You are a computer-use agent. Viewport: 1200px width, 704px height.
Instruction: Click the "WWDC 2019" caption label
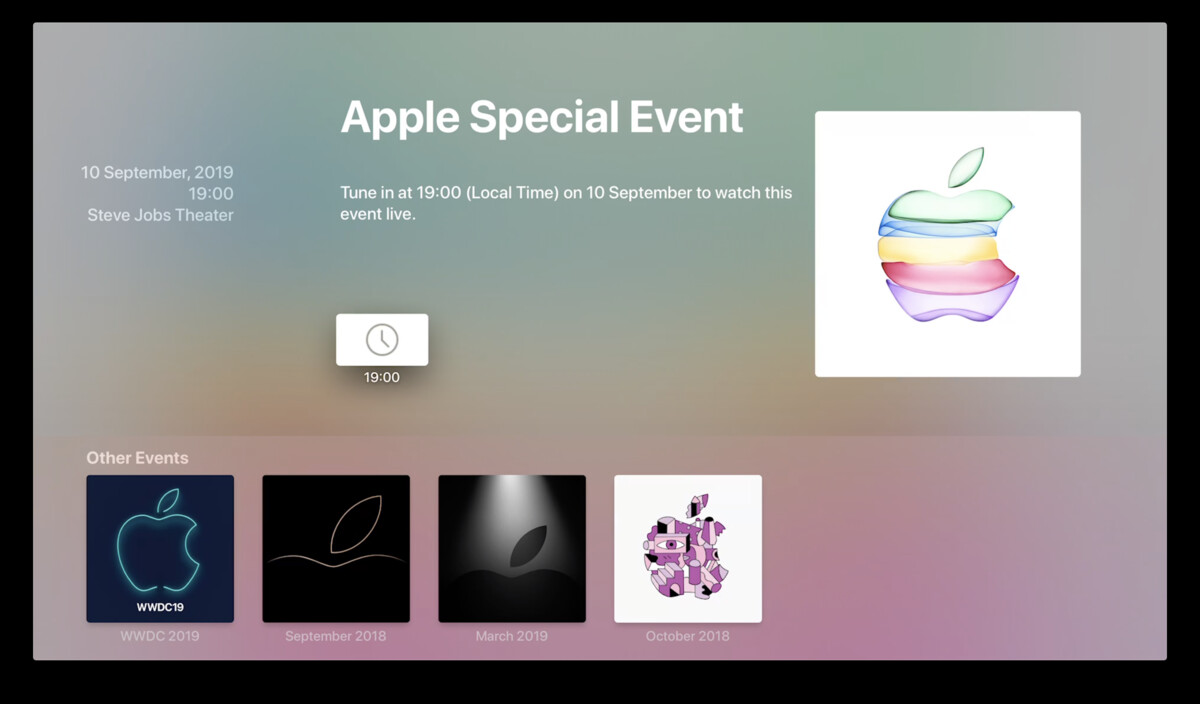coord(160,636)
